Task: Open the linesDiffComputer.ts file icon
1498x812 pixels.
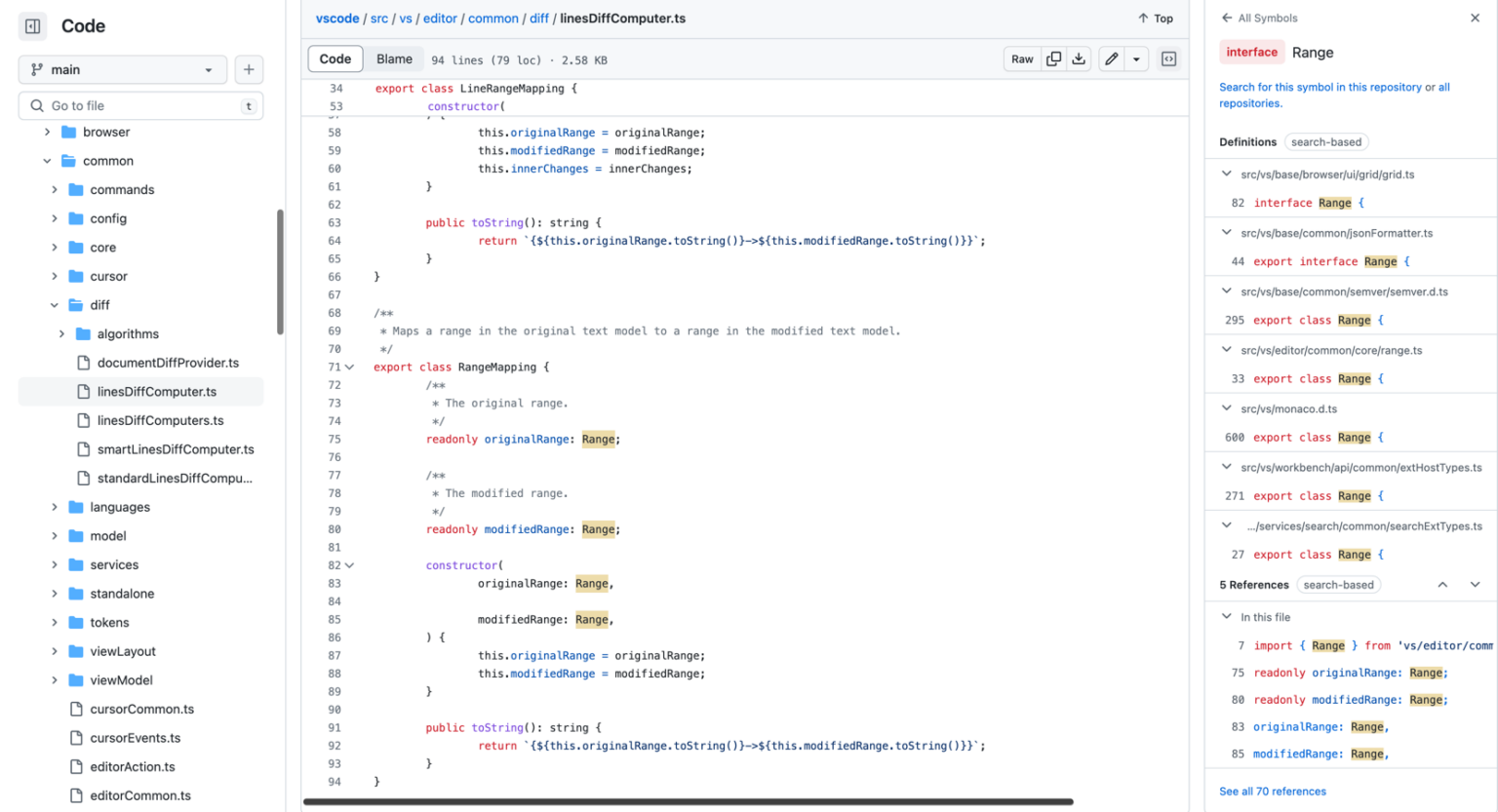Action: [84, 392]
